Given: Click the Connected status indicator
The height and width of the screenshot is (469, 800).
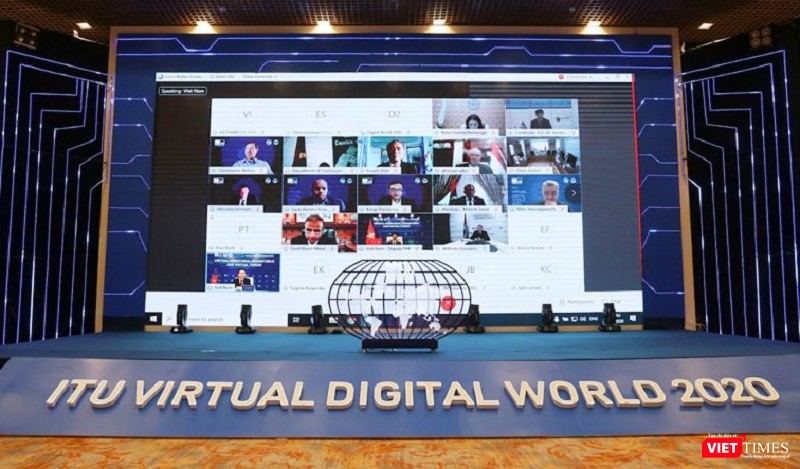Looking at the screenshot, I should tap(578, 76).
